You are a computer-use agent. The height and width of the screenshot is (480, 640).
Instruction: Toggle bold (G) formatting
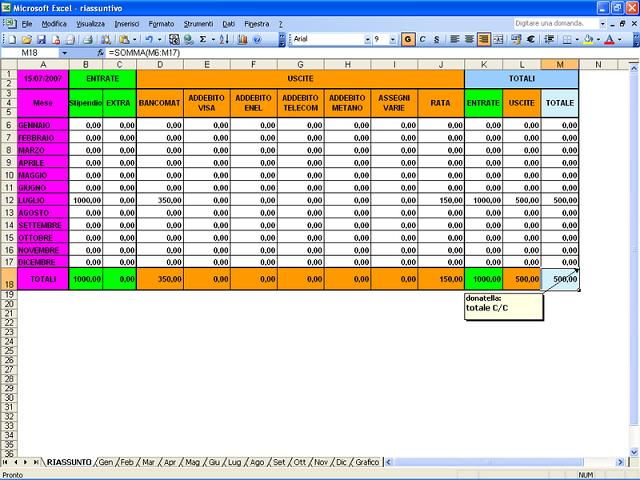408,39
